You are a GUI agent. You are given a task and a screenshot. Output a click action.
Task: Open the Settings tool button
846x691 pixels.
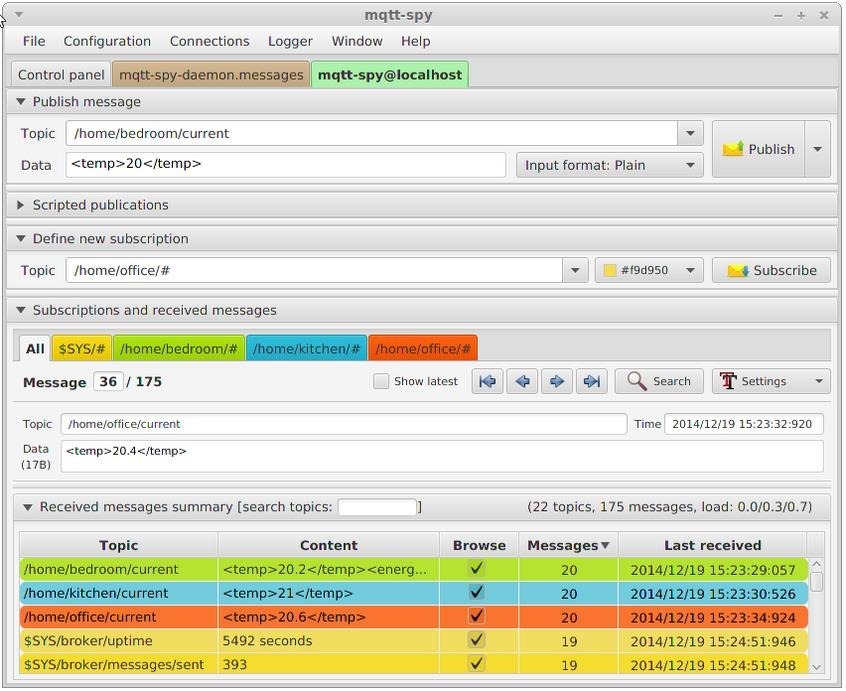(770, 381)
